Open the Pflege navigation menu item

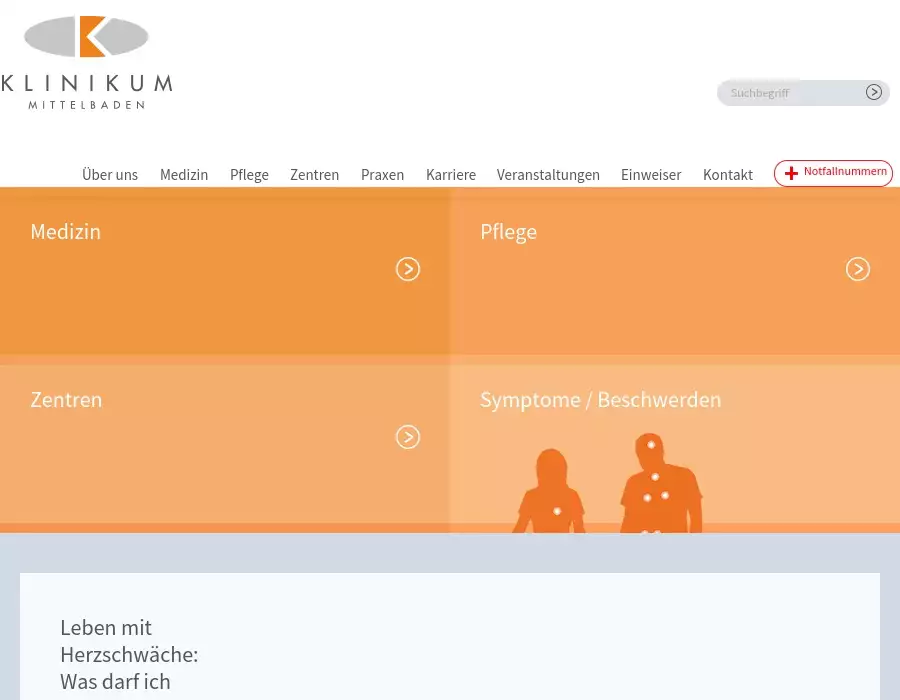click(x=249, y=175)
